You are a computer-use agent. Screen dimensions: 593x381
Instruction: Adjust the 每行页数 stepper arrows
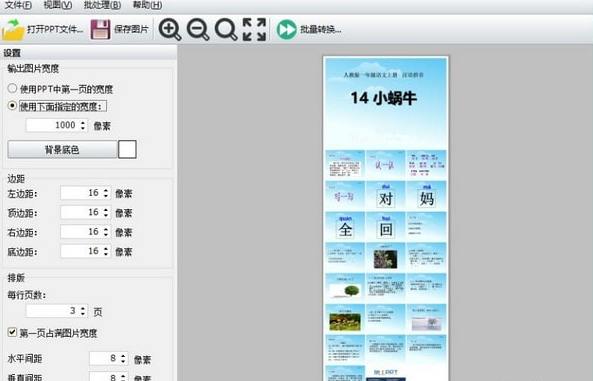83,311
